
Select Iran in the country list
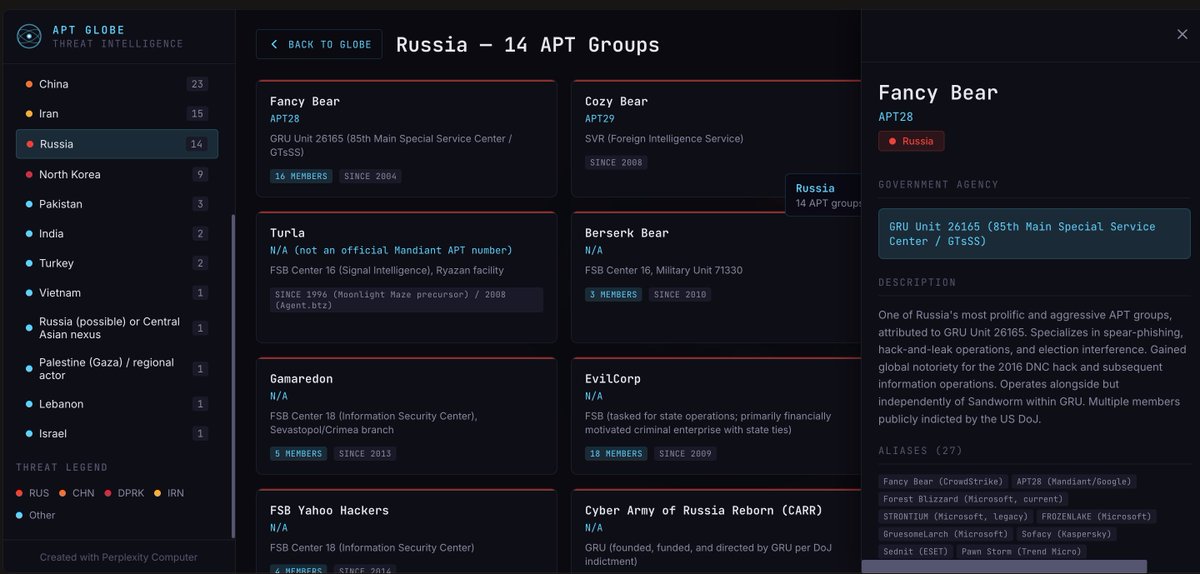pyautogui.click(x=117, y=114)
